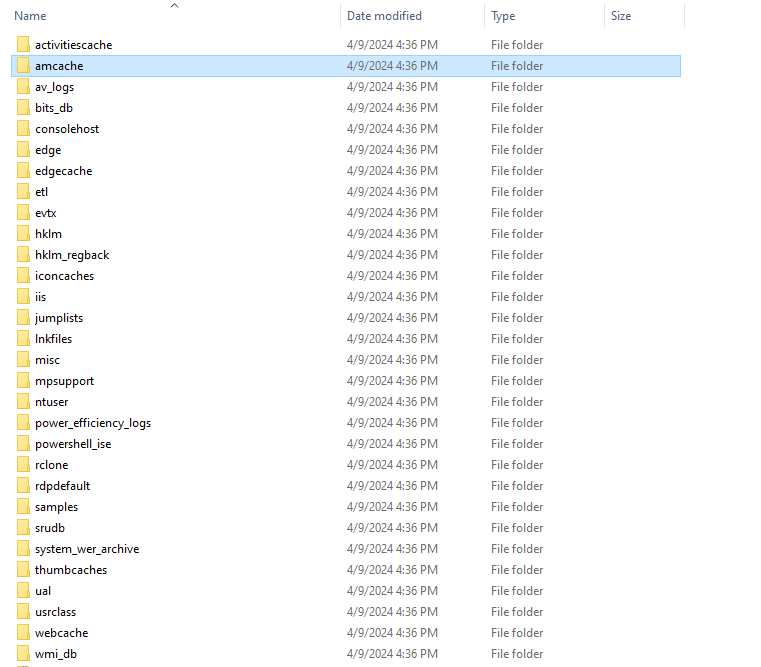Sort by the Type column header
The height and width of the screenshot is (667, 761).
[x=503, y=16]
